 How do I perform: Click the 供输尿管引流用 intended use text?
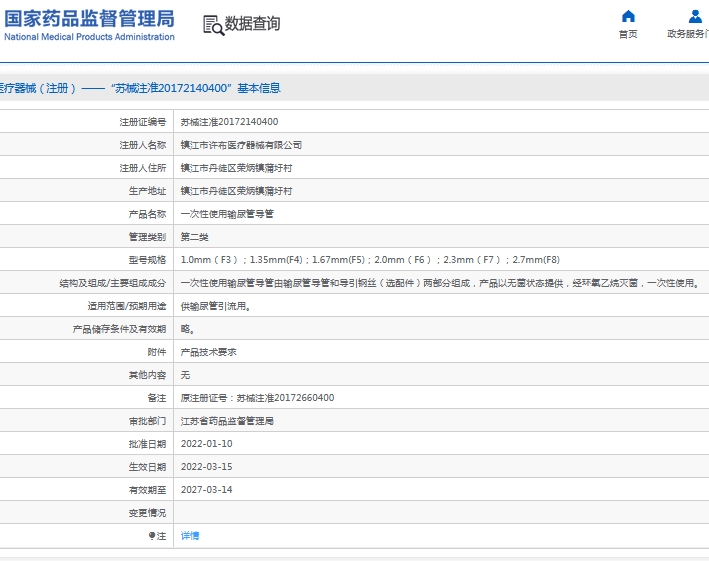216,306
